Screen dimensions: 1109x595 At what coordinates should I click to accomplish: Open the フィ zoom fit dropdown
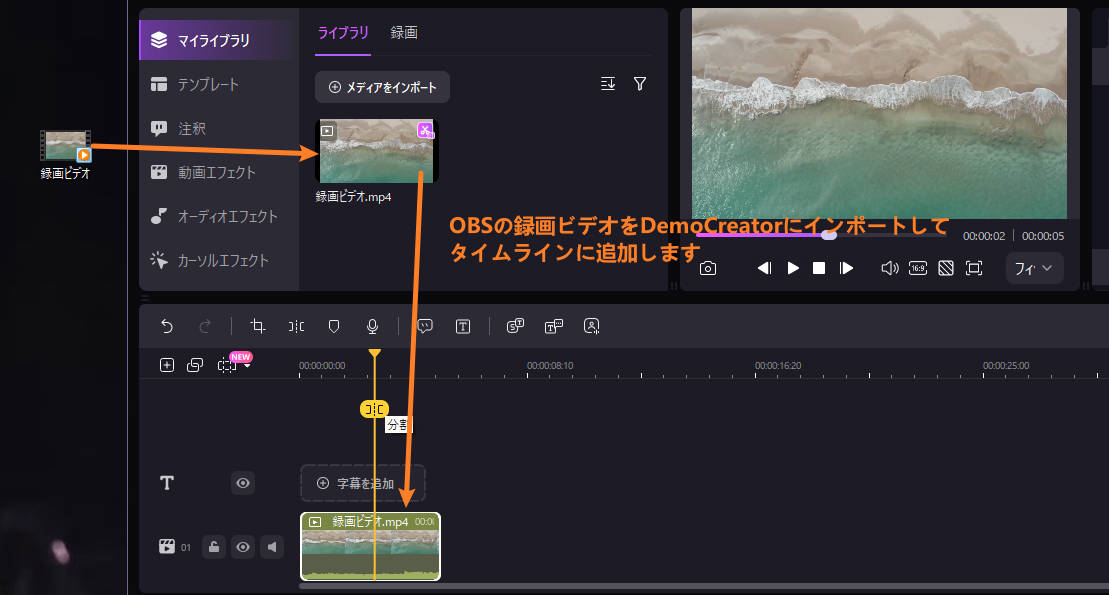1034,268
